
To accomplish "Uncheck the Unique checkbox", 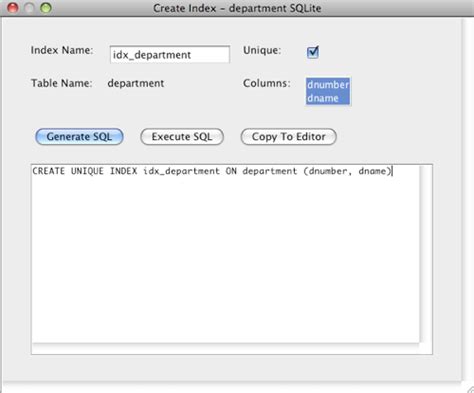I will pyautogui.click(x=313, y=52).
